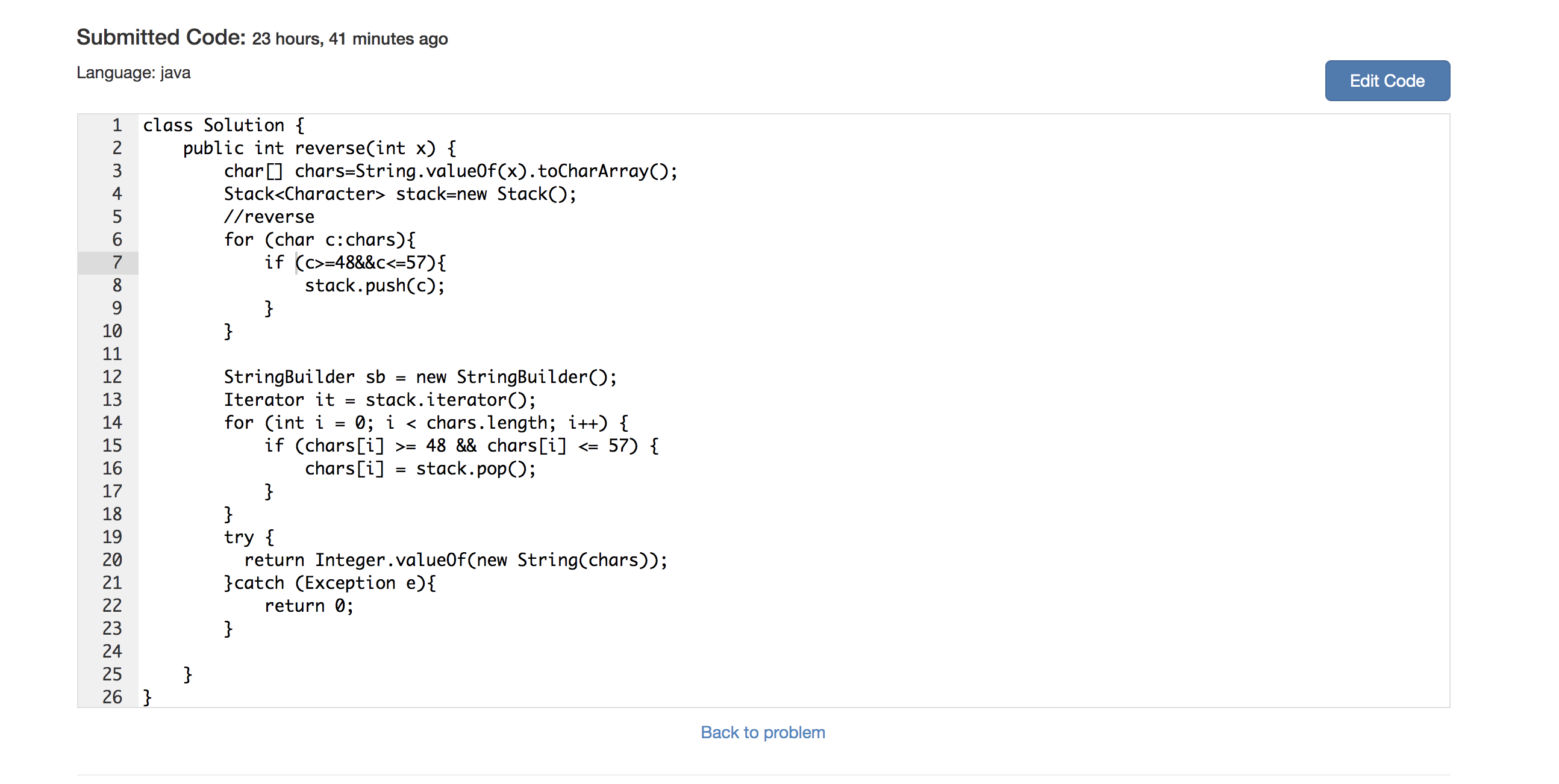Click the 'Stack<Character> stack=new Stack();' line
1559x784 pixels.
pyautogui.click(x=399, y=194)
